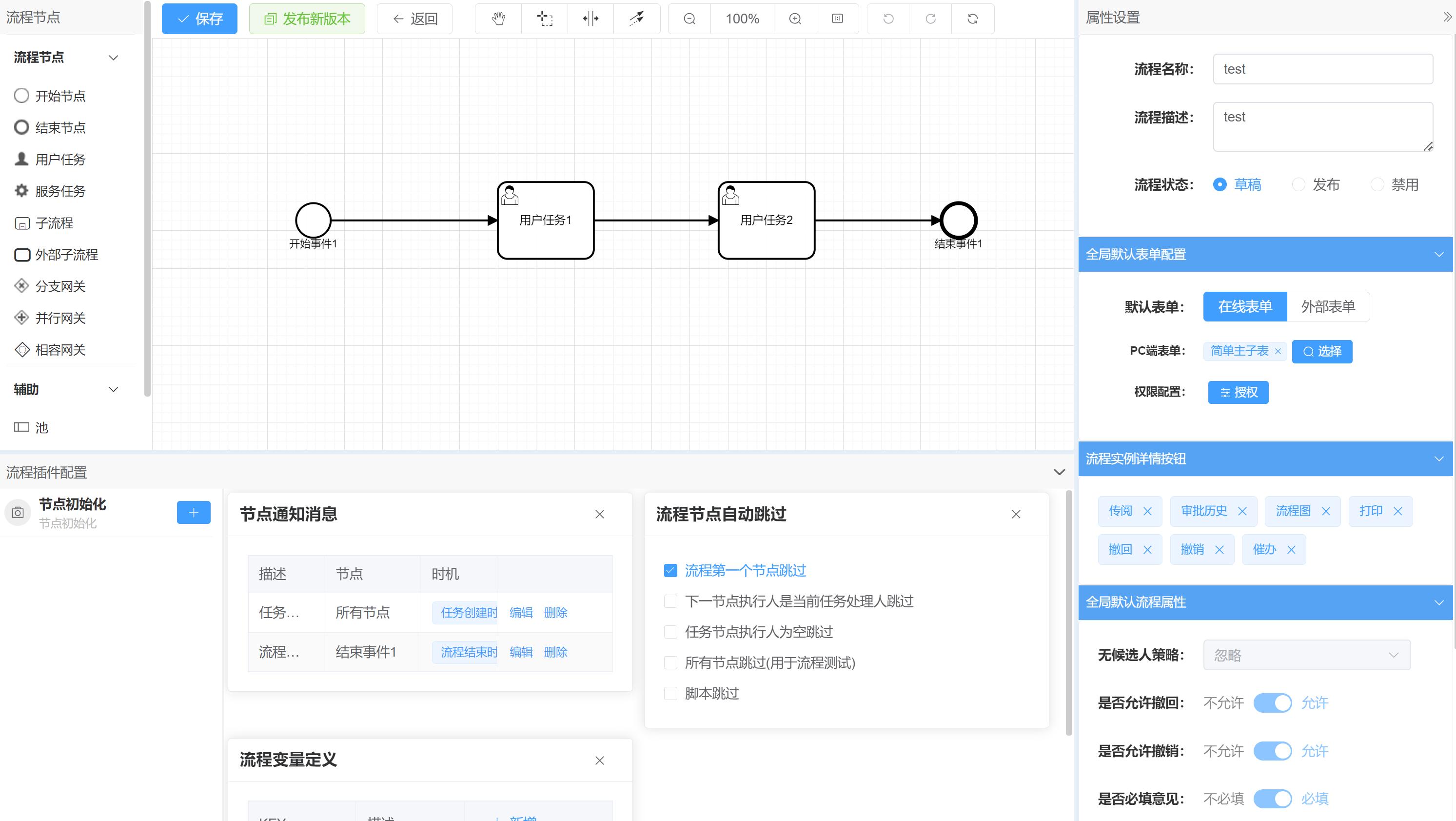Select the global connect tool
Viewport: 1456px width, 821px height.
636,19
